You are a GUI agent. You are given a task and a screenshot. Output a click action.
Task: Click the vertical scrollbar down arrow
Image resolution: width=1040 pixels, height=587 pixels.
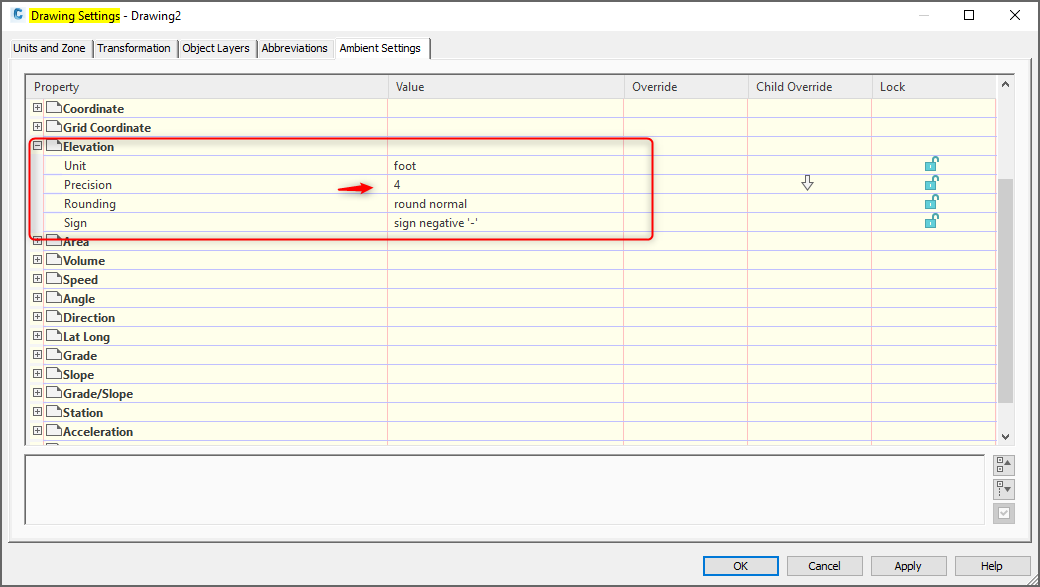(x=1005, y=435)
